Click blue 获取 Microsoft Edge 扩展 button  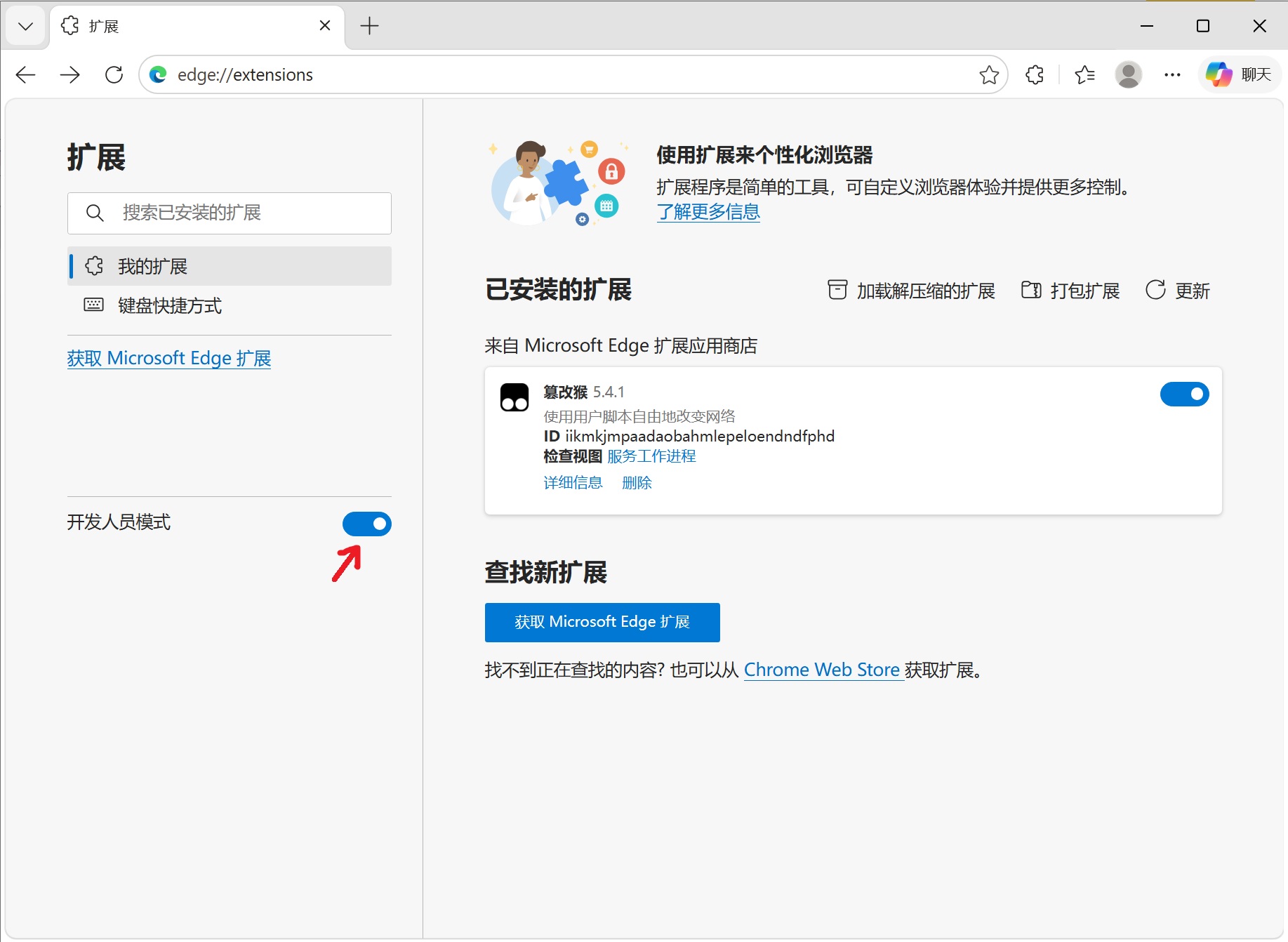click(x=602, y=623)
